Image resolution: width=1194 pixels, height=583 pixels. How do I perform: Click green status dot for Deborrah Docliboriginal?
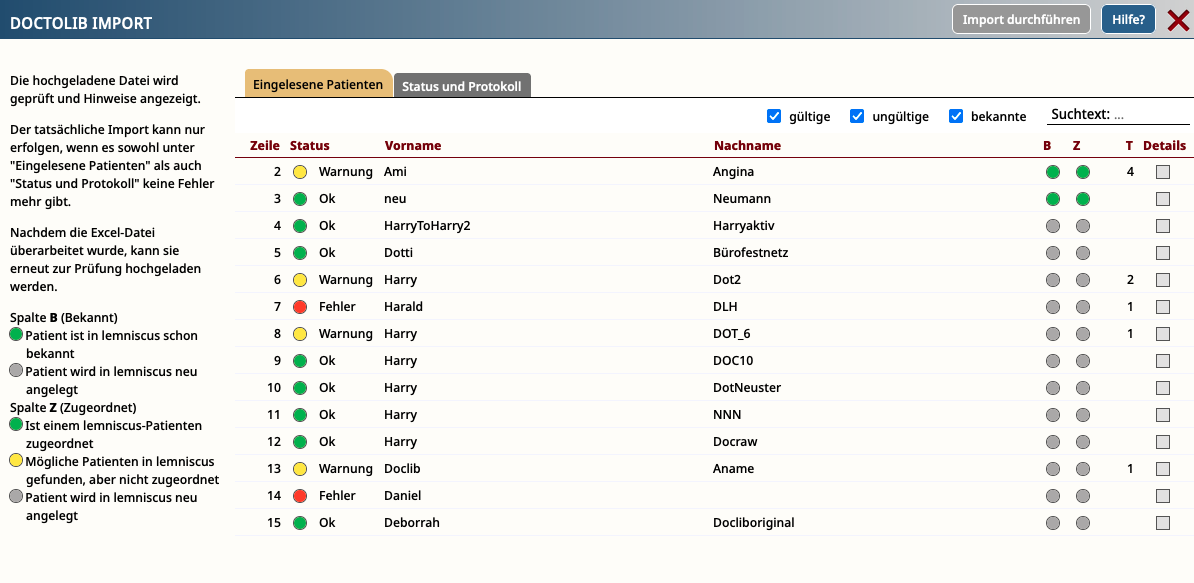pyautogui.click(x=300, y=523)
